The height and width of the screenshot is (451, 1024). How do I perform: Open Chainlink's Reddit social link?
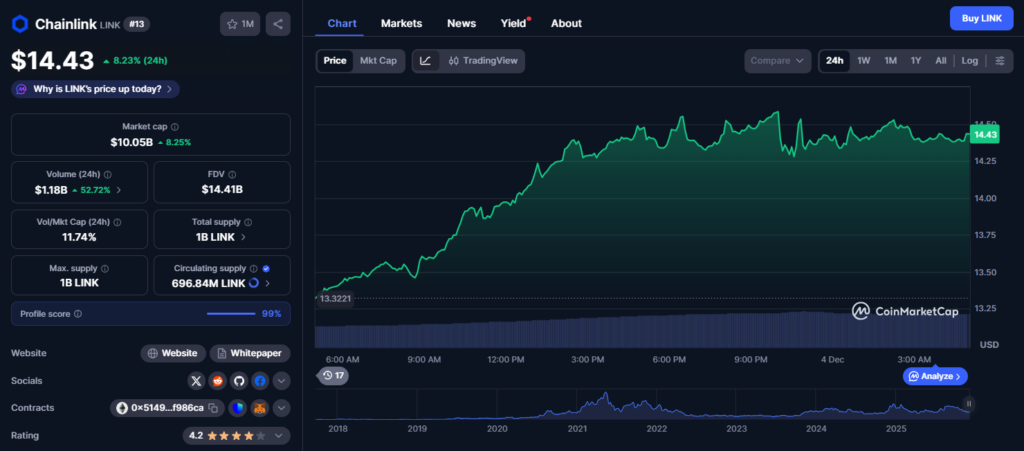click(218, 381)
